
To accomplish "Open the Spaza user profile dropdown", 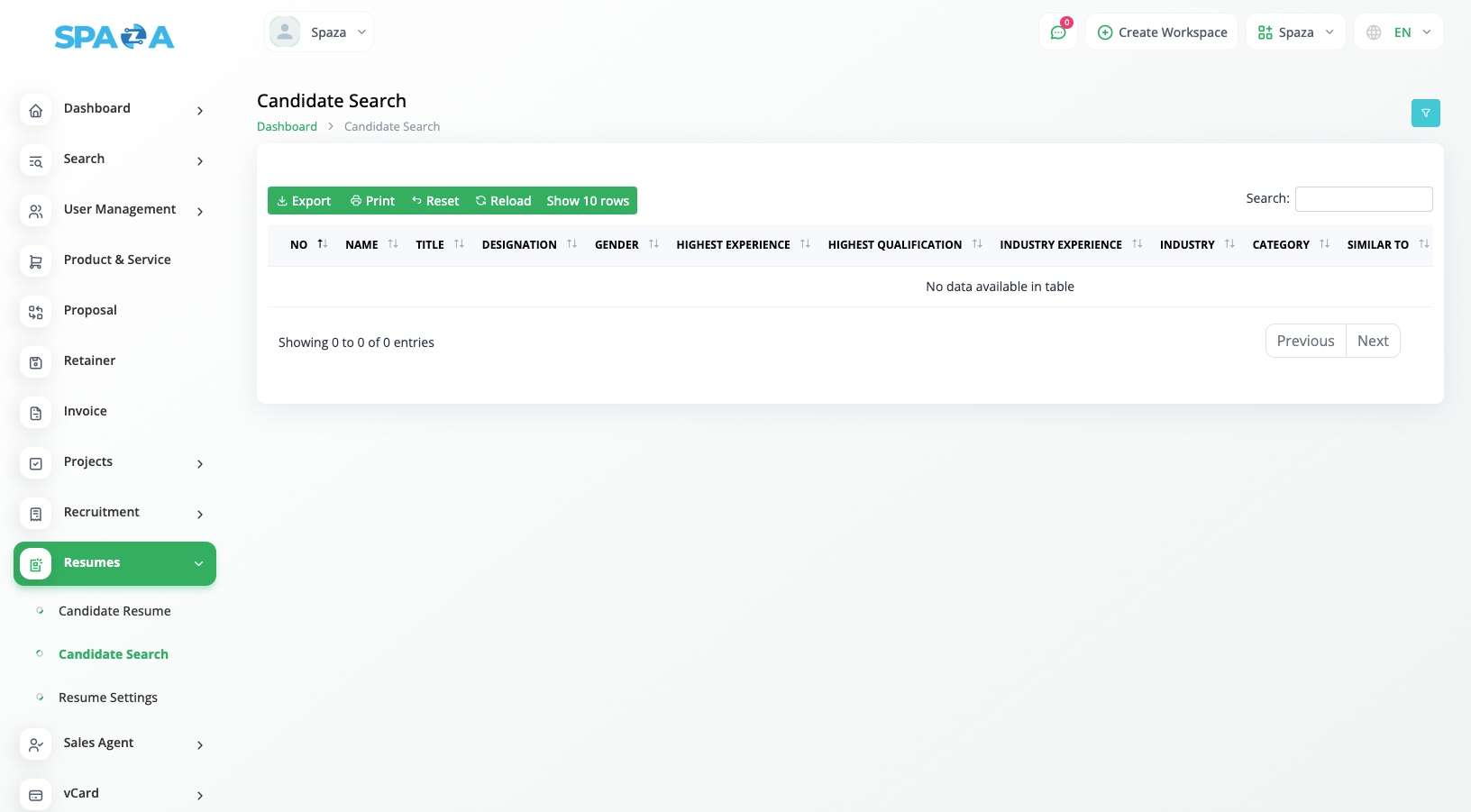I will pos(319,32).
